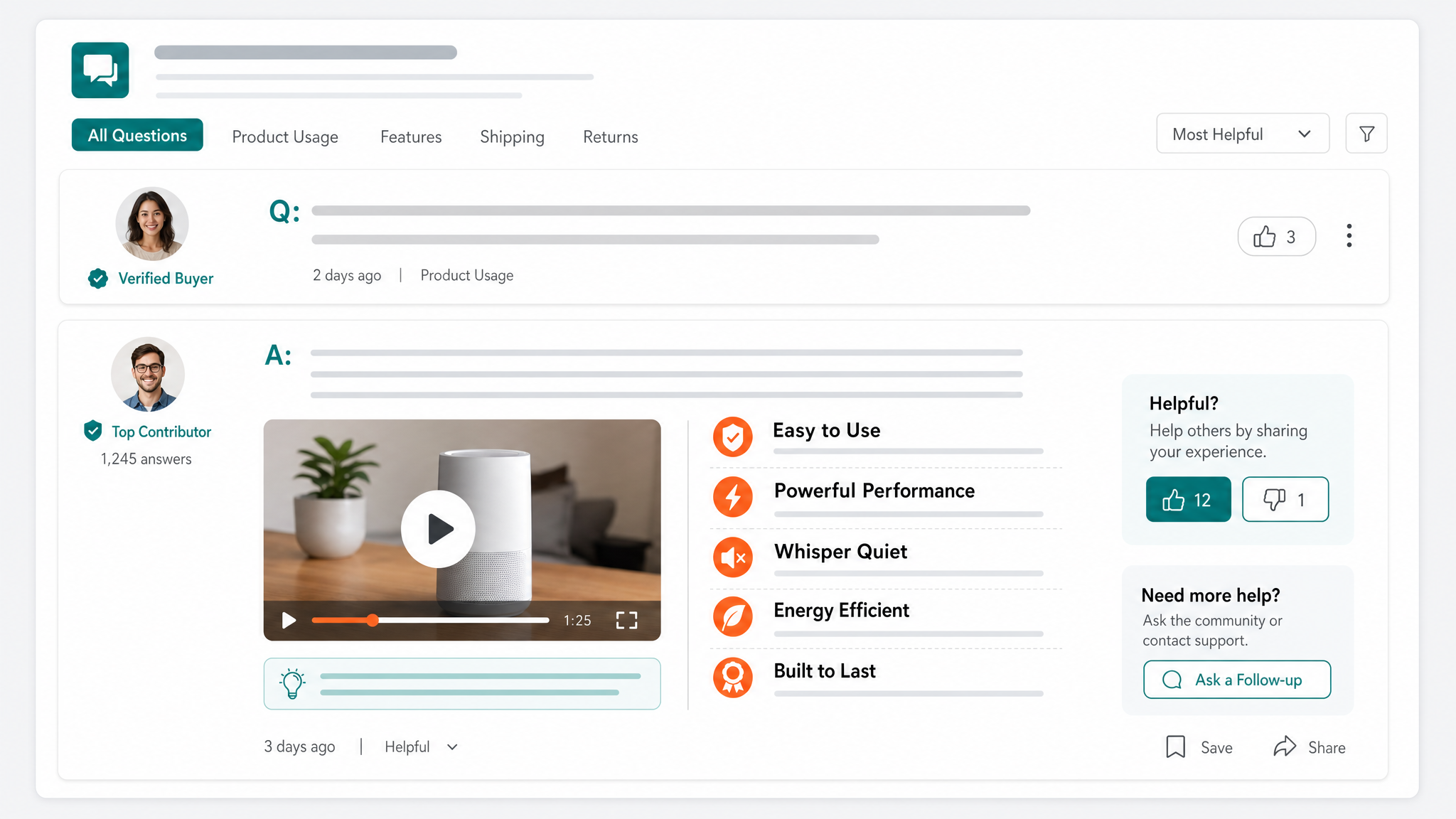This screenshot has height=819, width=1456.
Task: Expand the Helpful dropdown below the answer
Action: point(422,747)
